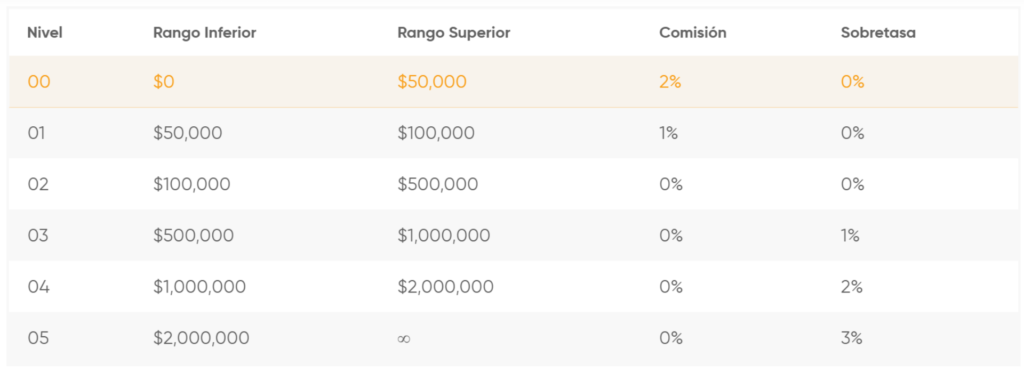
Task: Click the 1% commission value
Action: coord(669,133)
